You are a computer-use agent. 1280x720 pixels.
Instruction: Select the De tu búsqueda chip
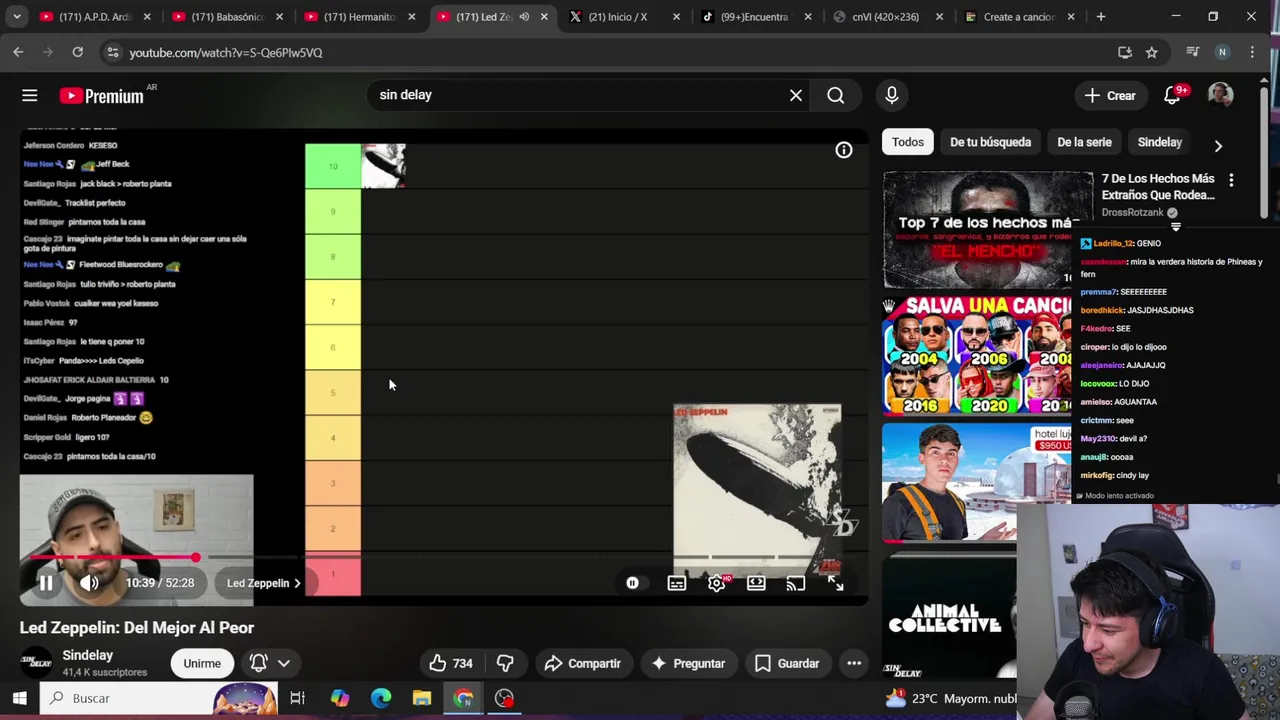[990, 142]
